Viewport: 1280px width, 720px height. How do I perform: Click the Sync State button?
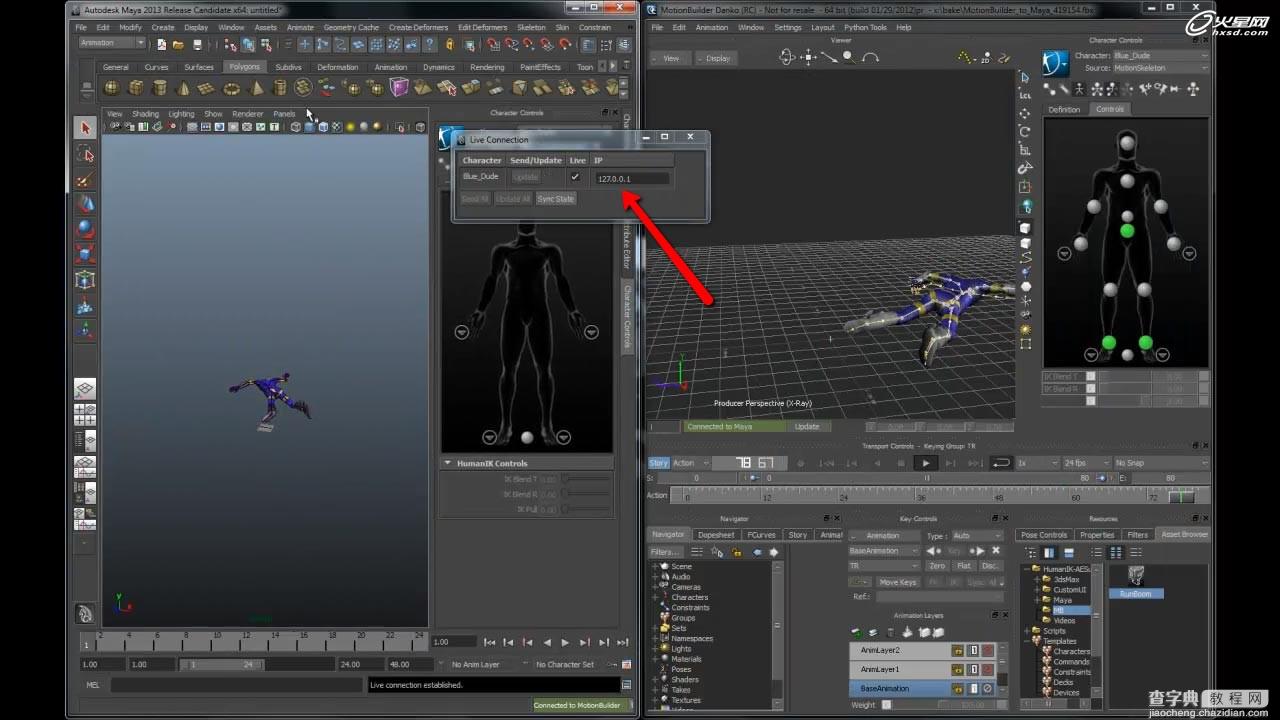(x=555, y=199)
